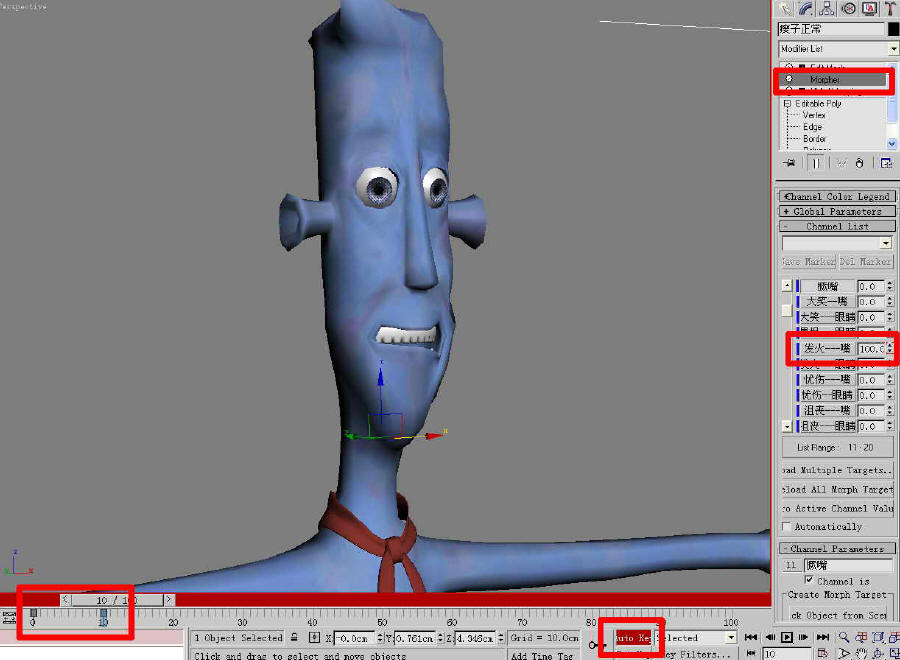The image size is (900, 660).
Task: Click the object name field 瘦子正常
Action: click(831, 29)
